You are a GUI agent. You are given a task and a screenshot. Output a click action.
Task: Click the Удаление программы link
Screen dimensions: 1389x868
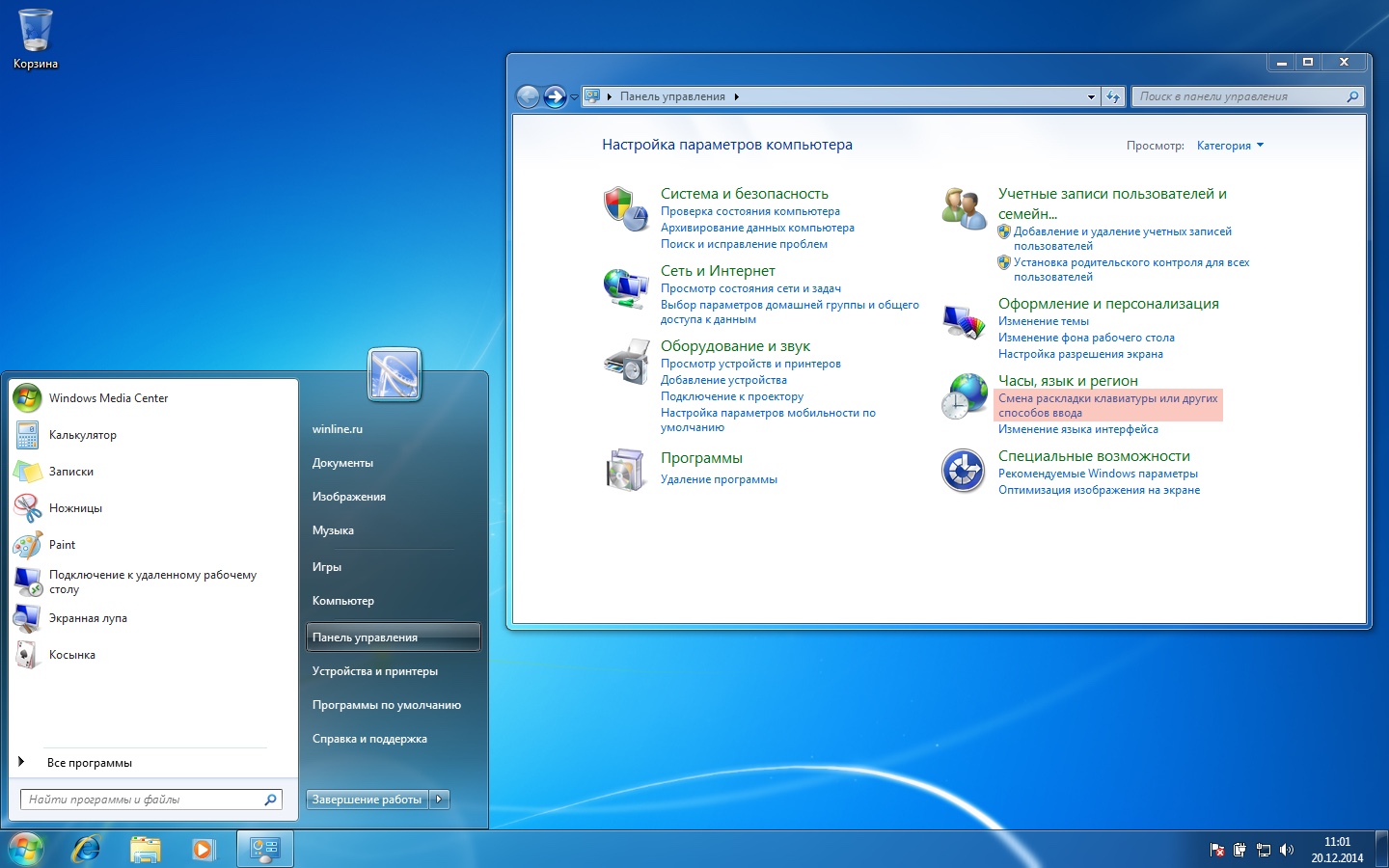718,478
